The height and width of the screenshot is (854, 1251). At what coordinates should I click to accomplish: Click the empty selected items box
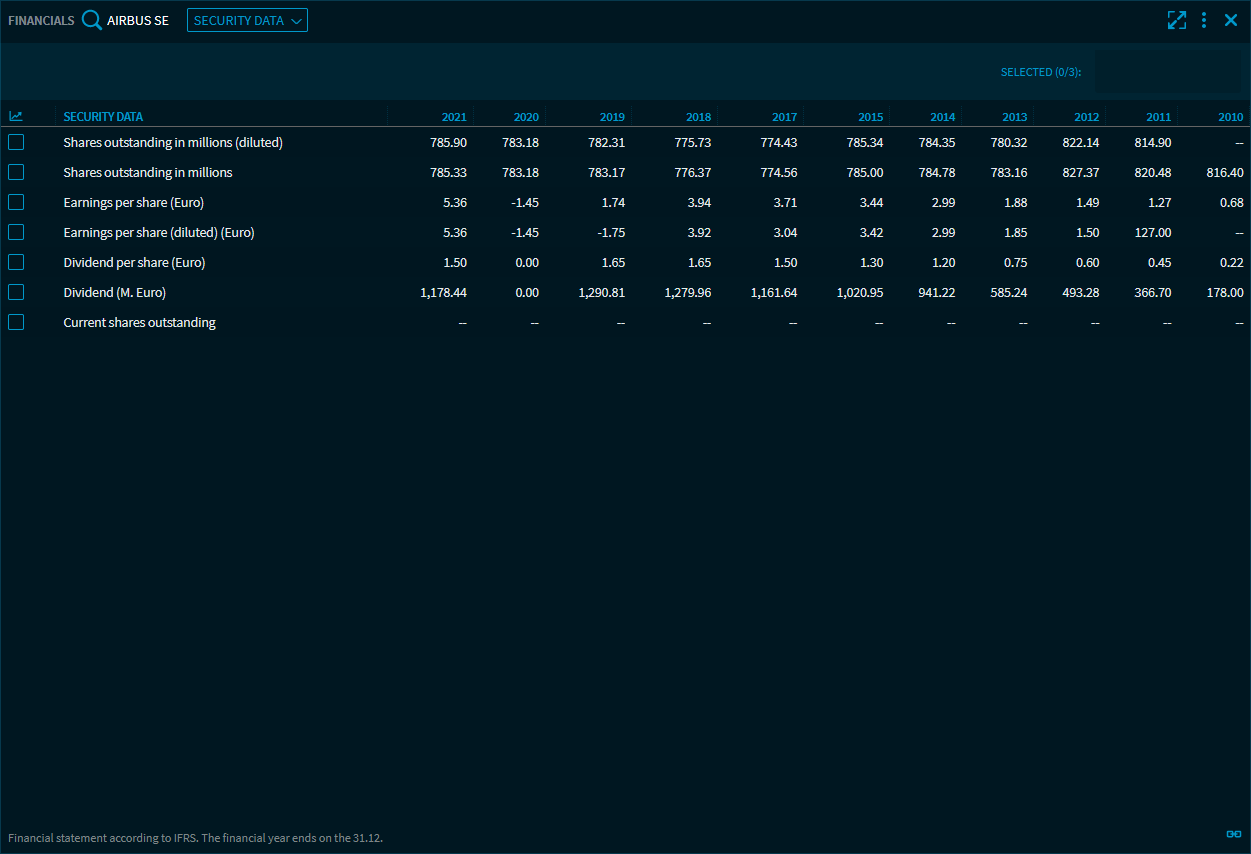(x=1167, y=72)
